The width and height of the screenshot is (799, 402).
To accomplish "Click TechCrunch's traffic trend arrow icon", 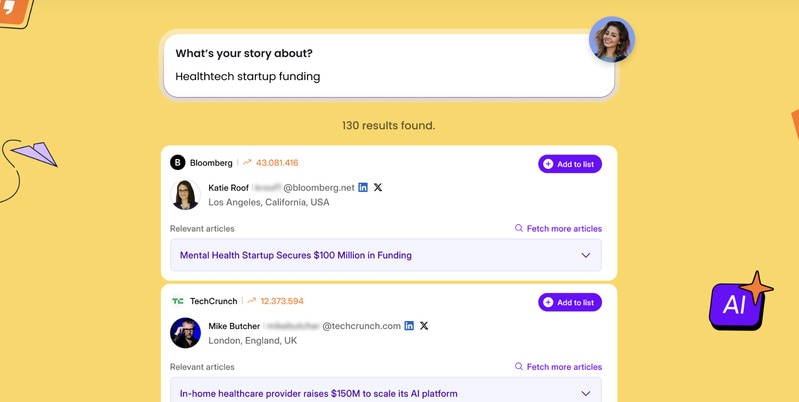I will click(252, 301).
